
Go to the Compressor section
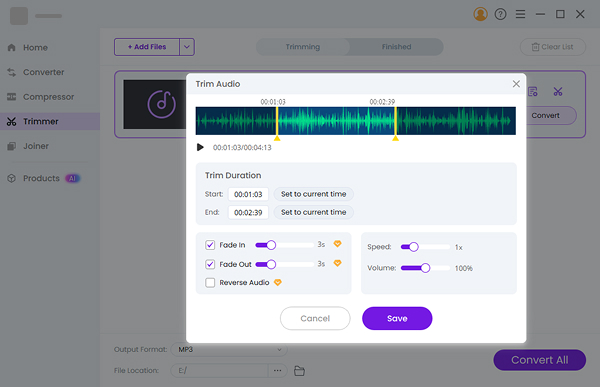coord(50,97)
